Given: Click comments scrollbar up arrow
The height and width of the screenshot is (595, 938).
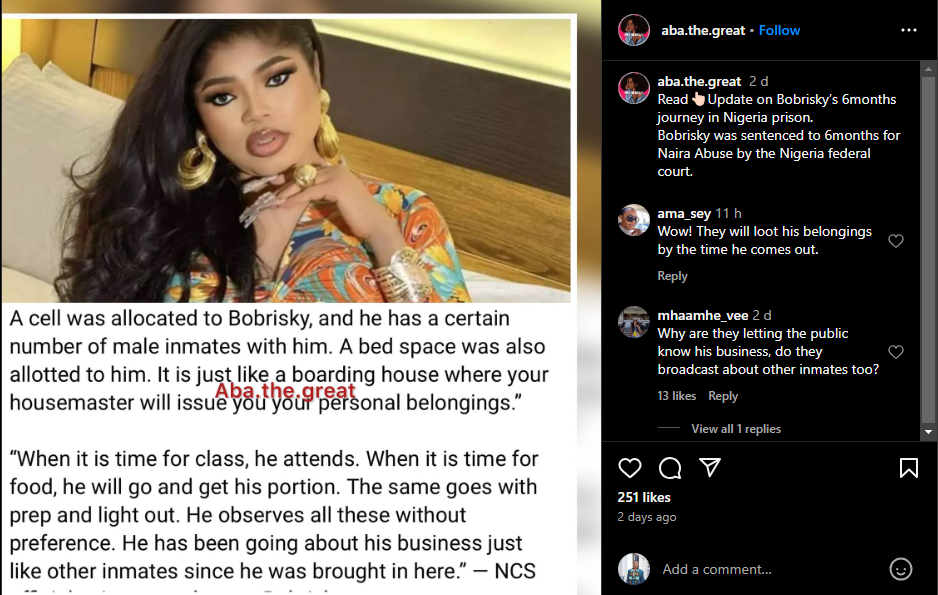Looking at the screenshot, I should [928, 69].
